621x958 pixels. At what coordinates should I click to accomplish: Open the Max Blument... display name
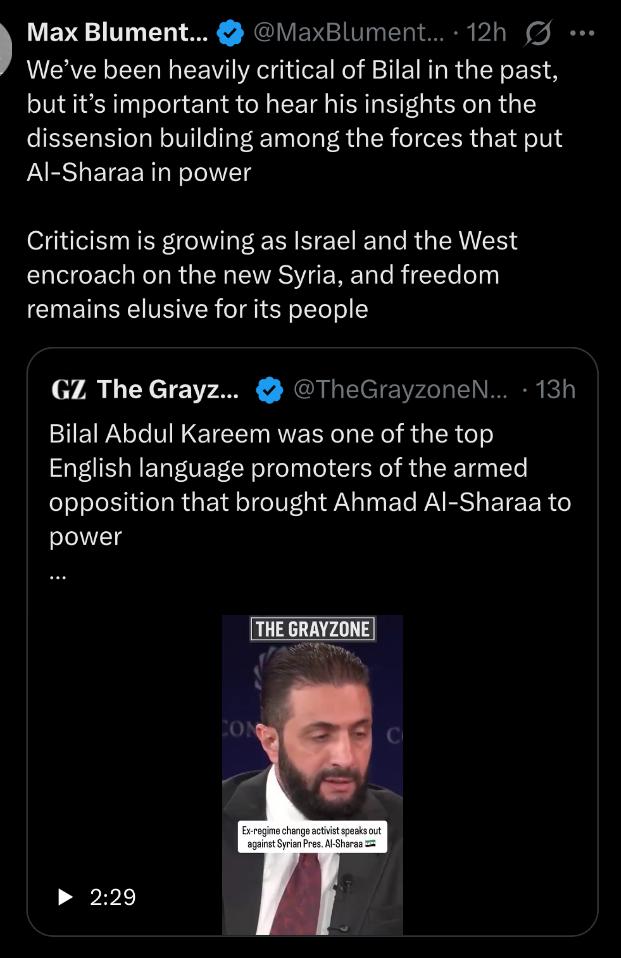point(117,33)
